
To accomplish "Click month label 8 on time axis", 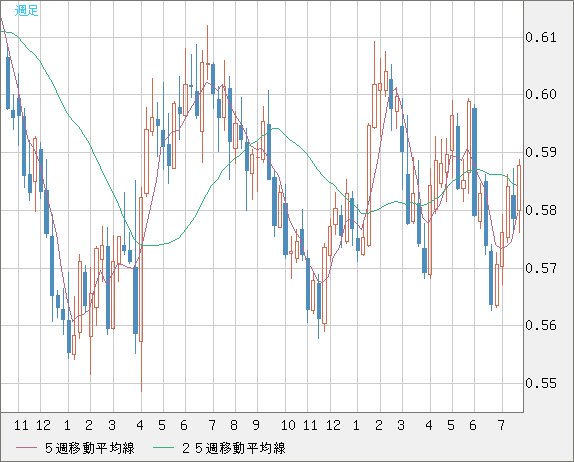I will (234, 425).
